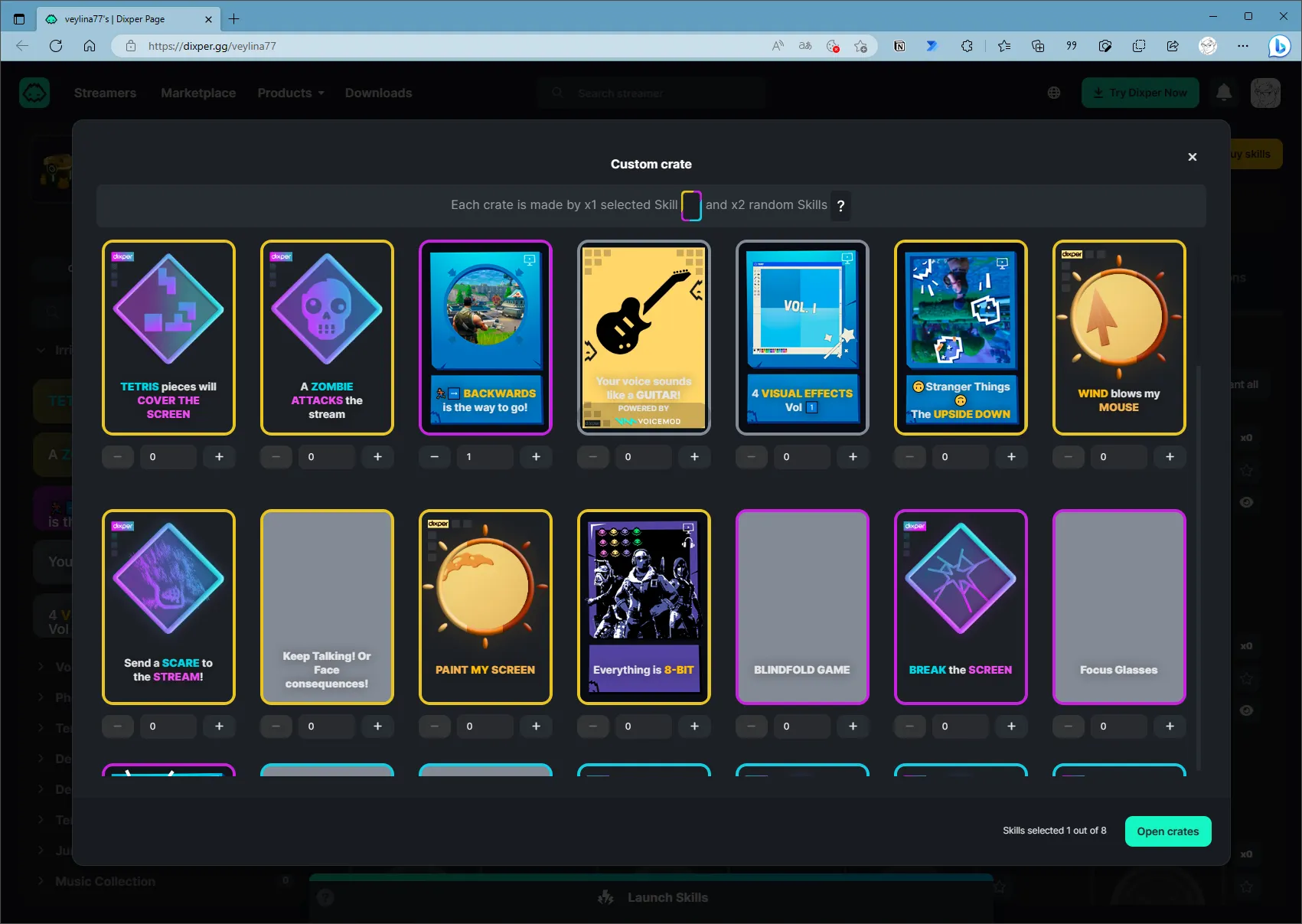
Task: Increase quantity for Everything is 8-BIT
Action: (x=694, y=726)
